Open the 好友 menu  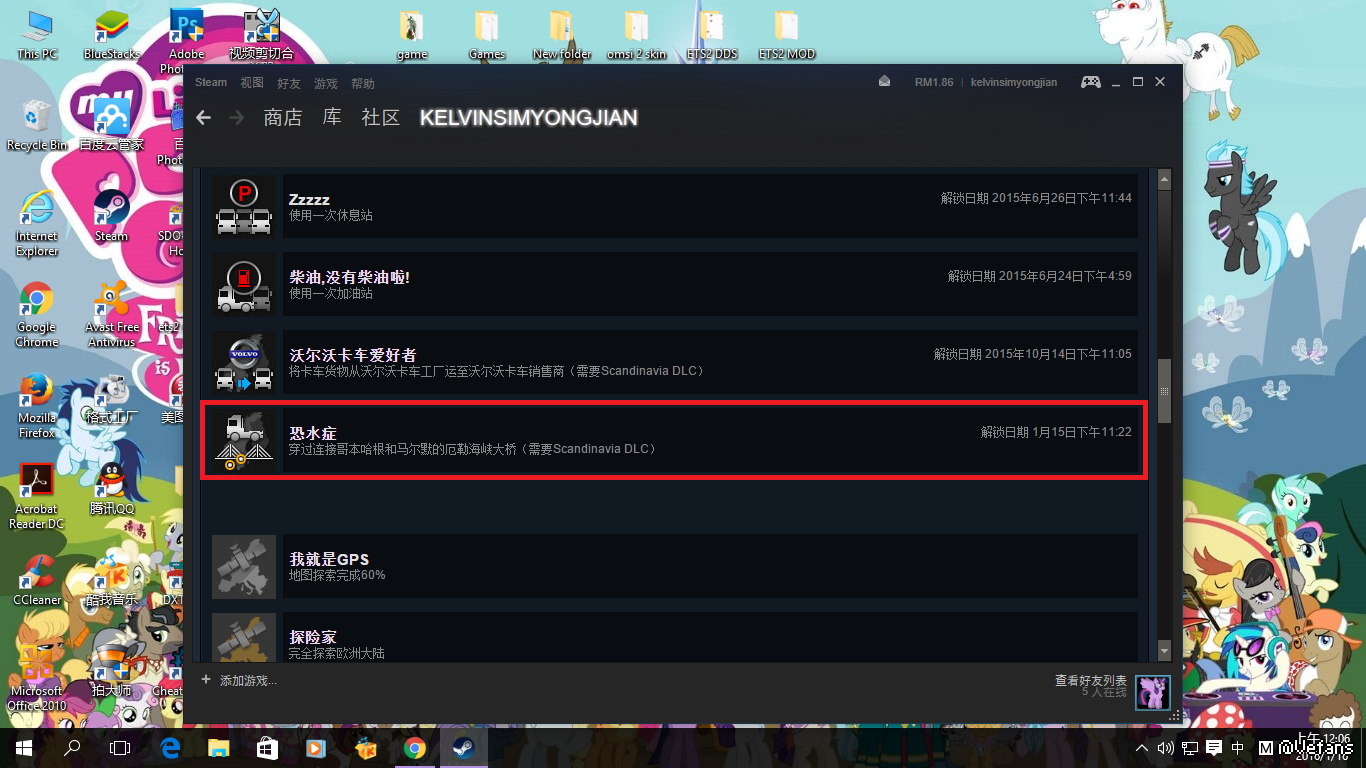pos(289,83)
